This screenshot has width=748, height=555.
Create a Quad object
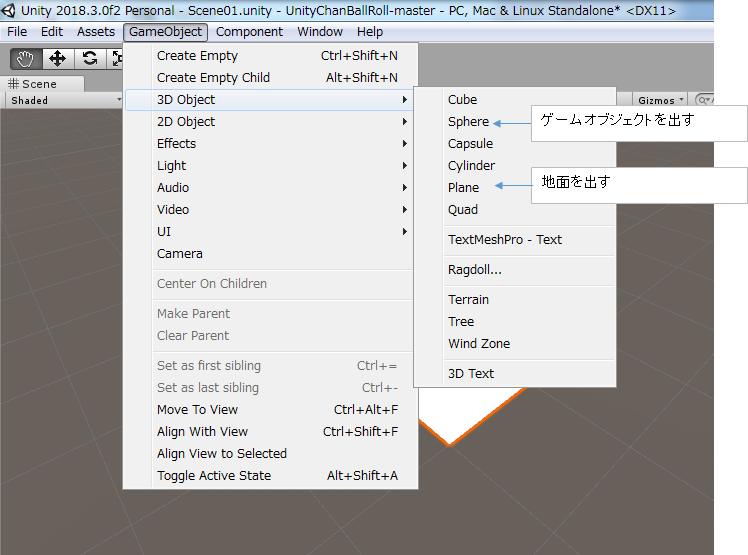coord(515,209)
